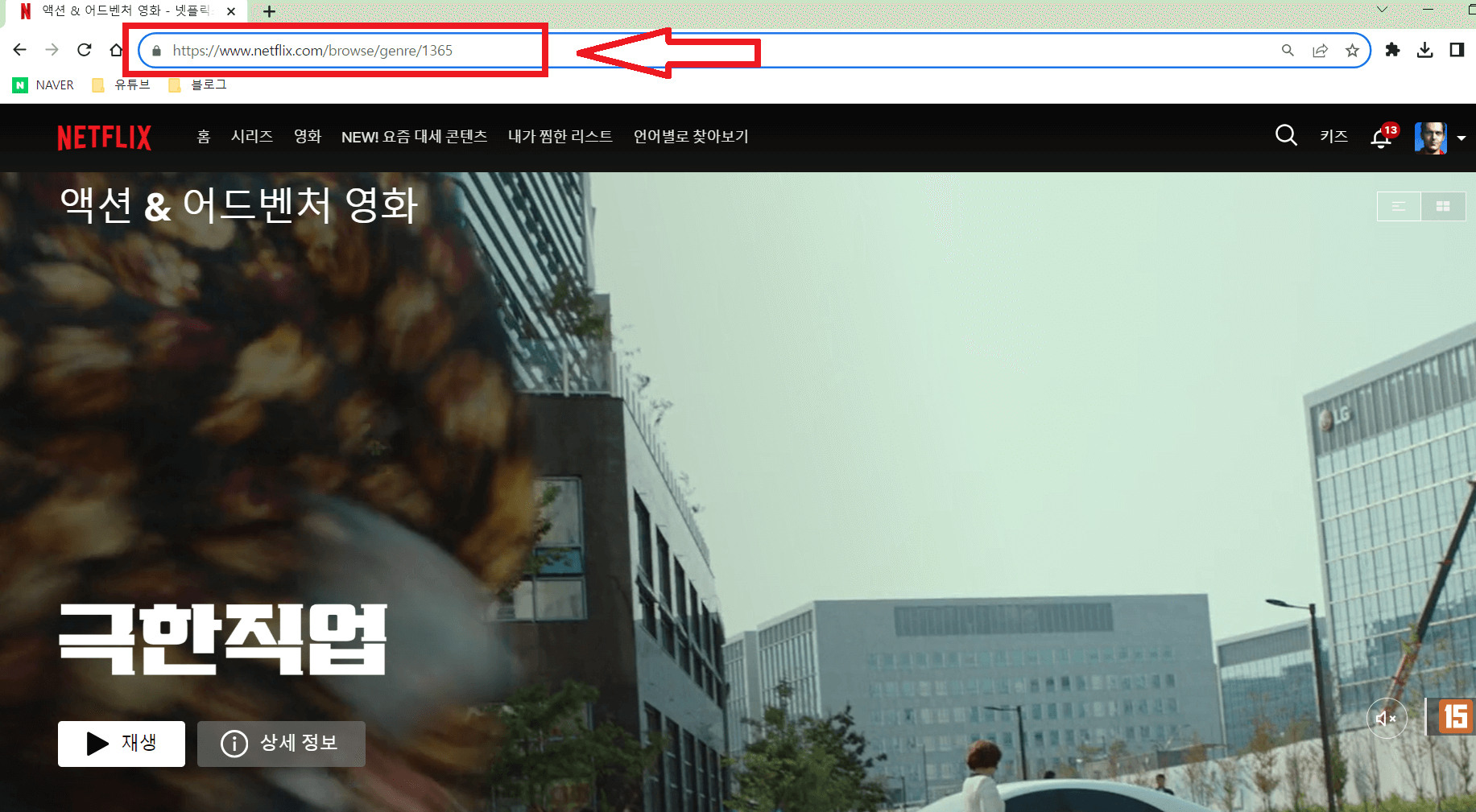
Task: Mute or unmute the preview video
Action: (x=1387, y=718)
